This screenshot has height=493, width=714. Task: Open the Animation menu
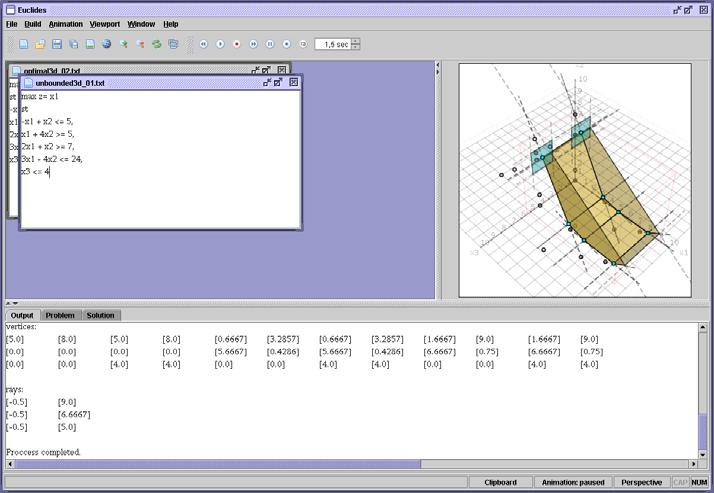click(x=66, y=24)
